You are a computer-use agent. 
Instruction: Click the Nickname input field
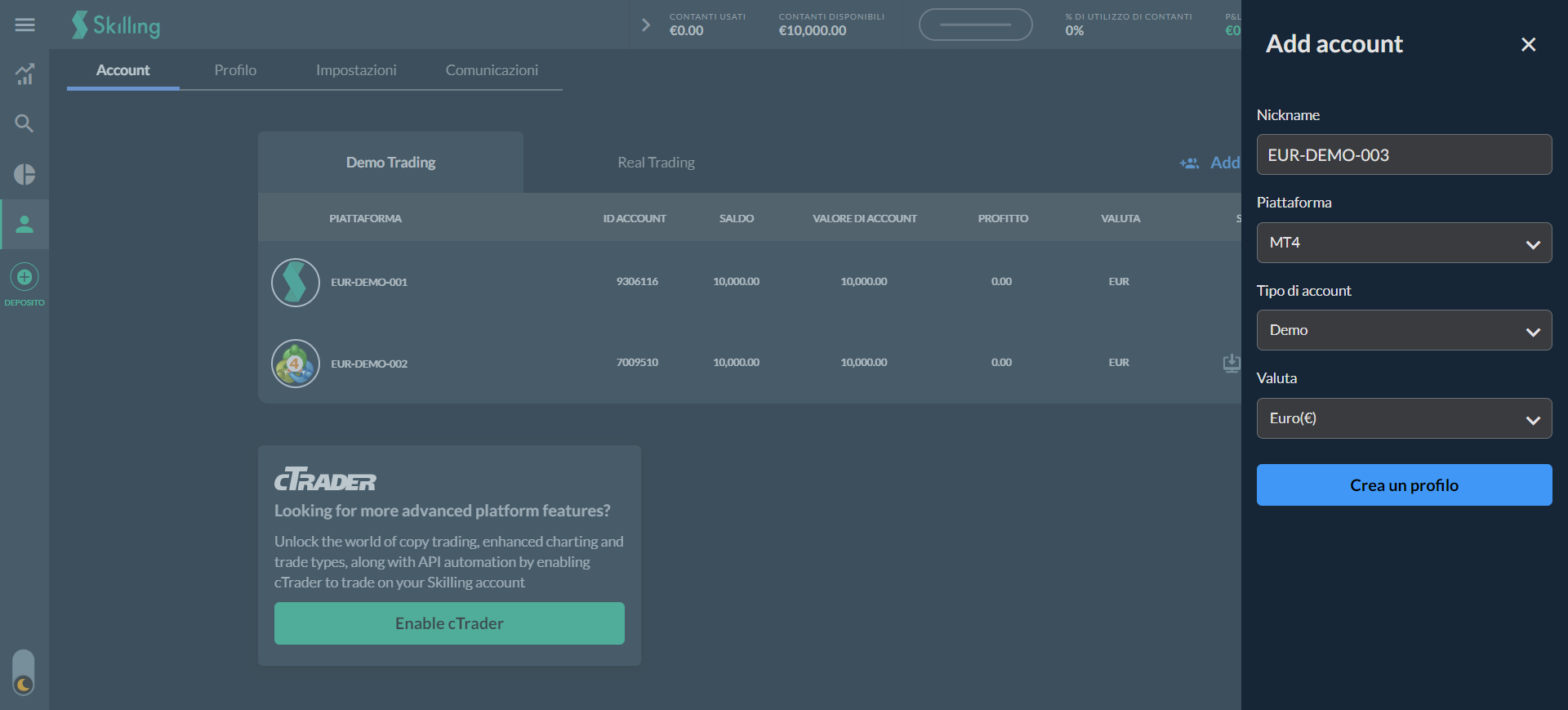[x=1404, y=155]
